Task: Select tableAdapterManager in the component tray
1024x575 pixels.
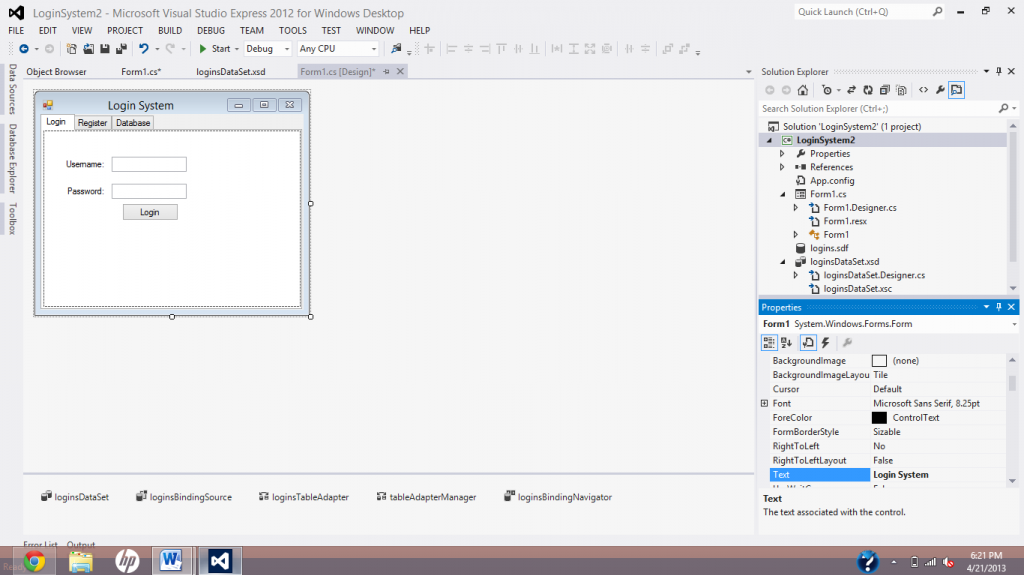Action: [x=426, y=497]
